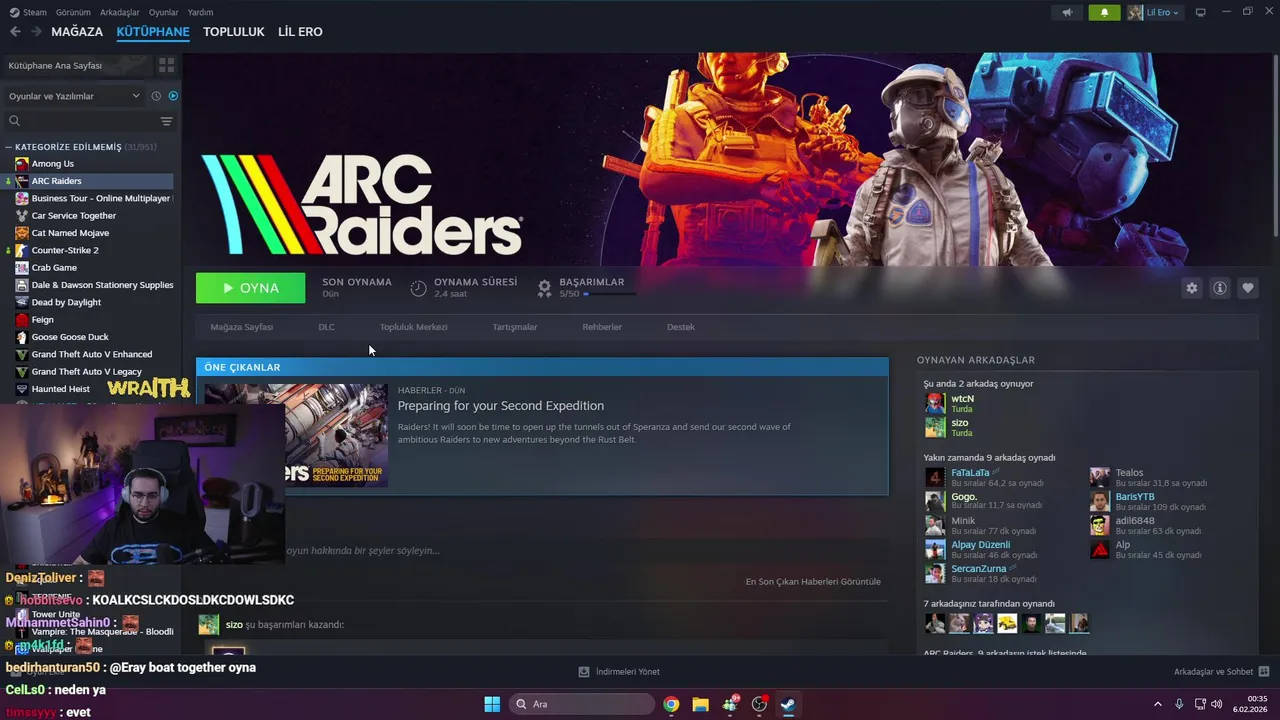Open Second Expedition news thumbnail

(296, 436)
